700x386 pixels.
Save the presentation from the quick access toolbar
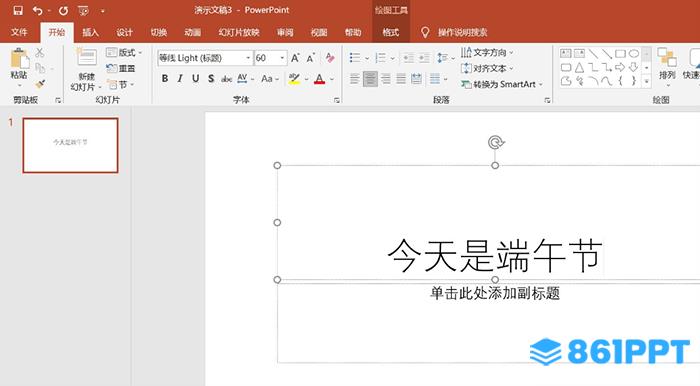coord(18,10)
